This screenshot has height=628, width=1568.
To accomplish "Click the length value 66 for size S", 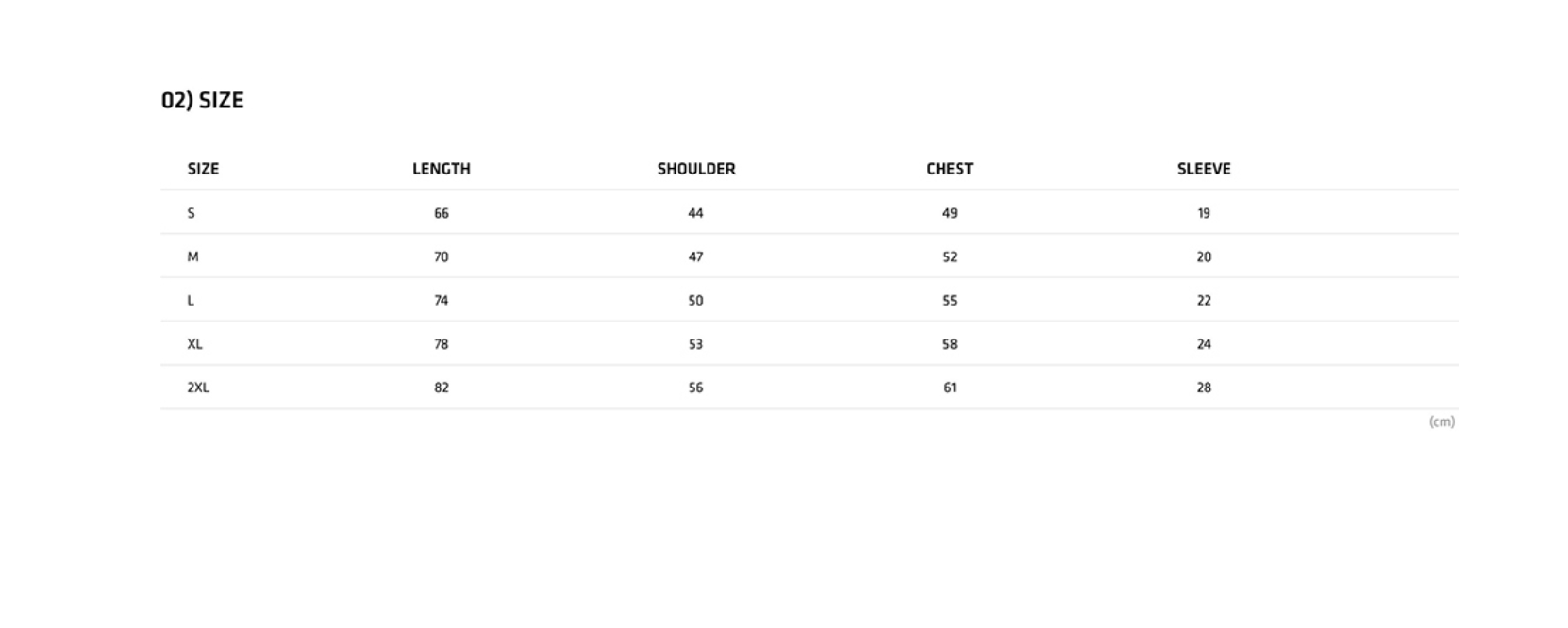I will tap(441, 213).
